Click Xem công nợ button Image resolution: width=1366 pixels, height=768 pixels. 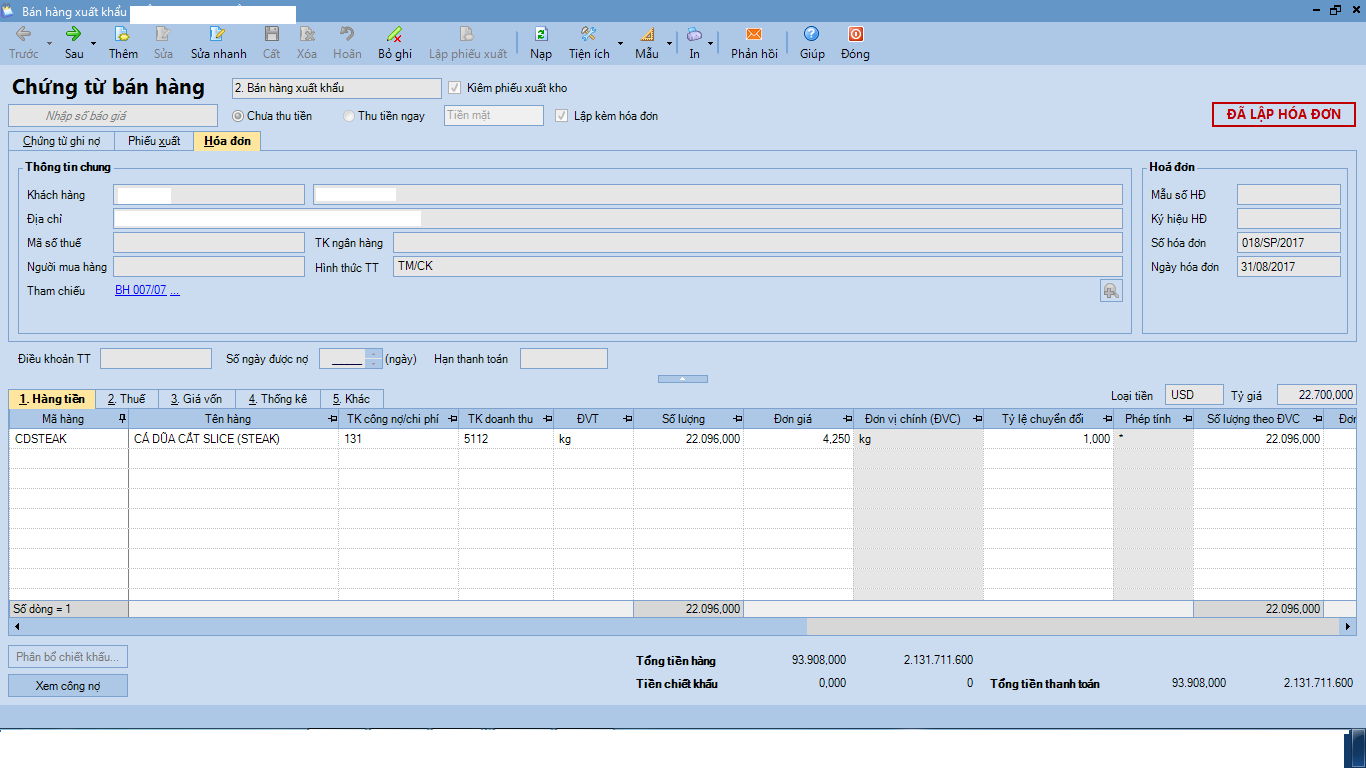point(68,686)
